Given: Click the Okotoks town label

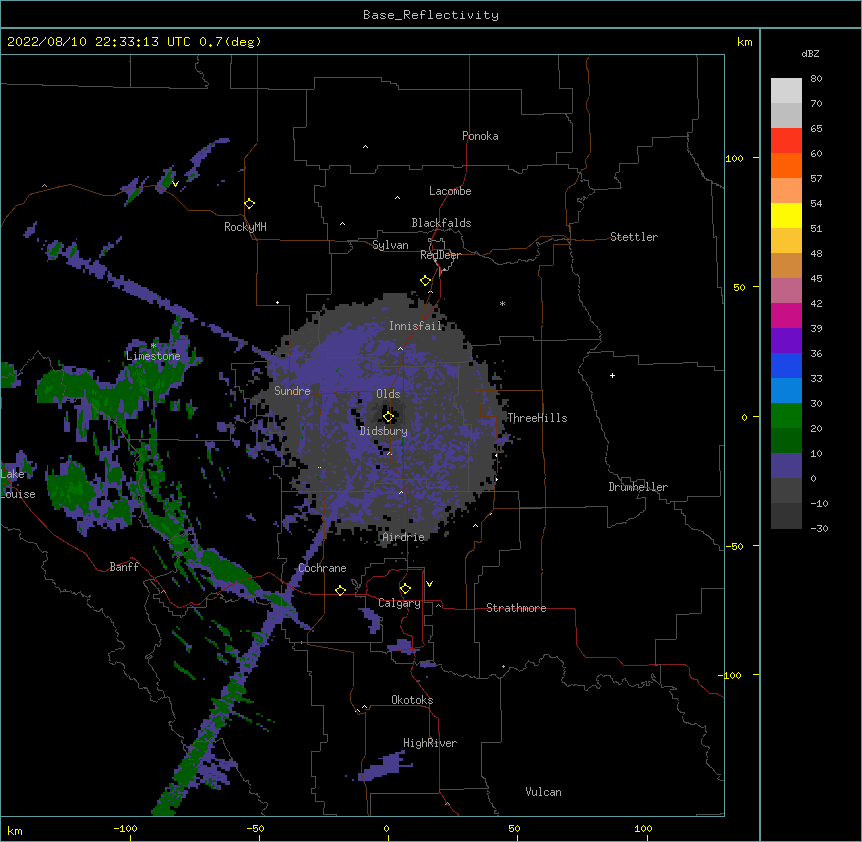Looking at the screenshot, I should click(412, 700).
